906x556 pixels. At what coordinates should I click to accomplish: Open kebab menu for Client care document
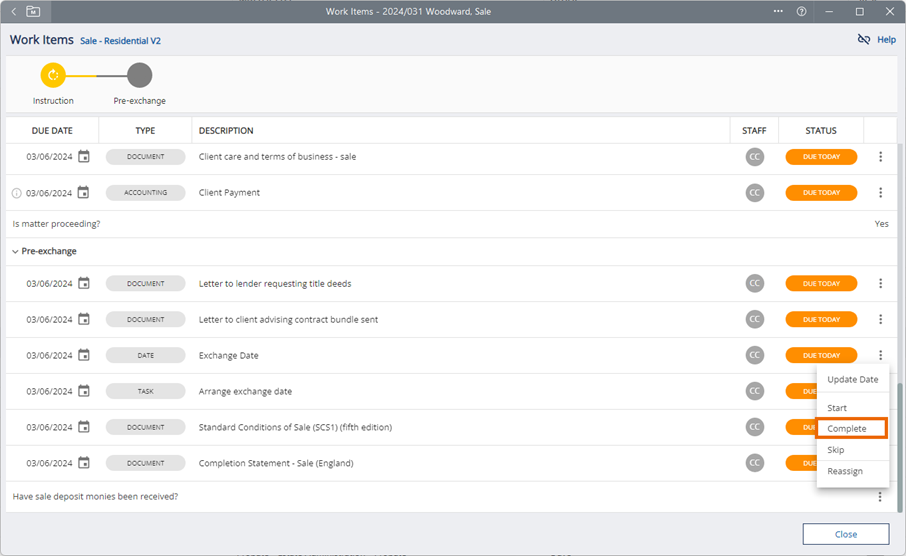[880, 157]
